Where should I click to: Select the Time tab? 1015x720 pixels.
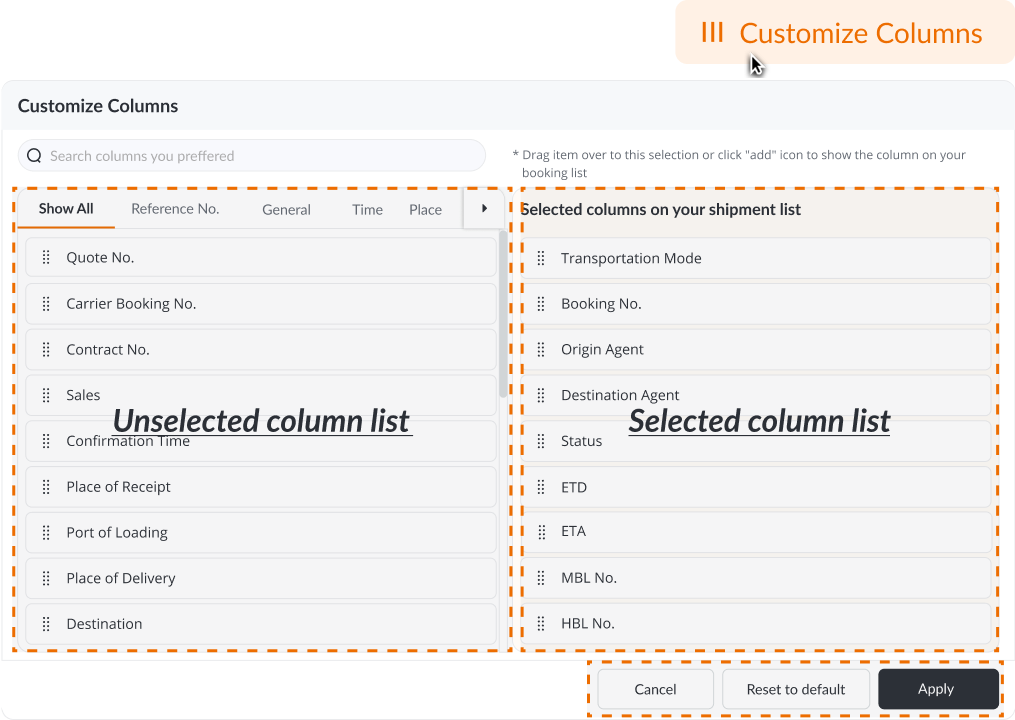(367, 210)
